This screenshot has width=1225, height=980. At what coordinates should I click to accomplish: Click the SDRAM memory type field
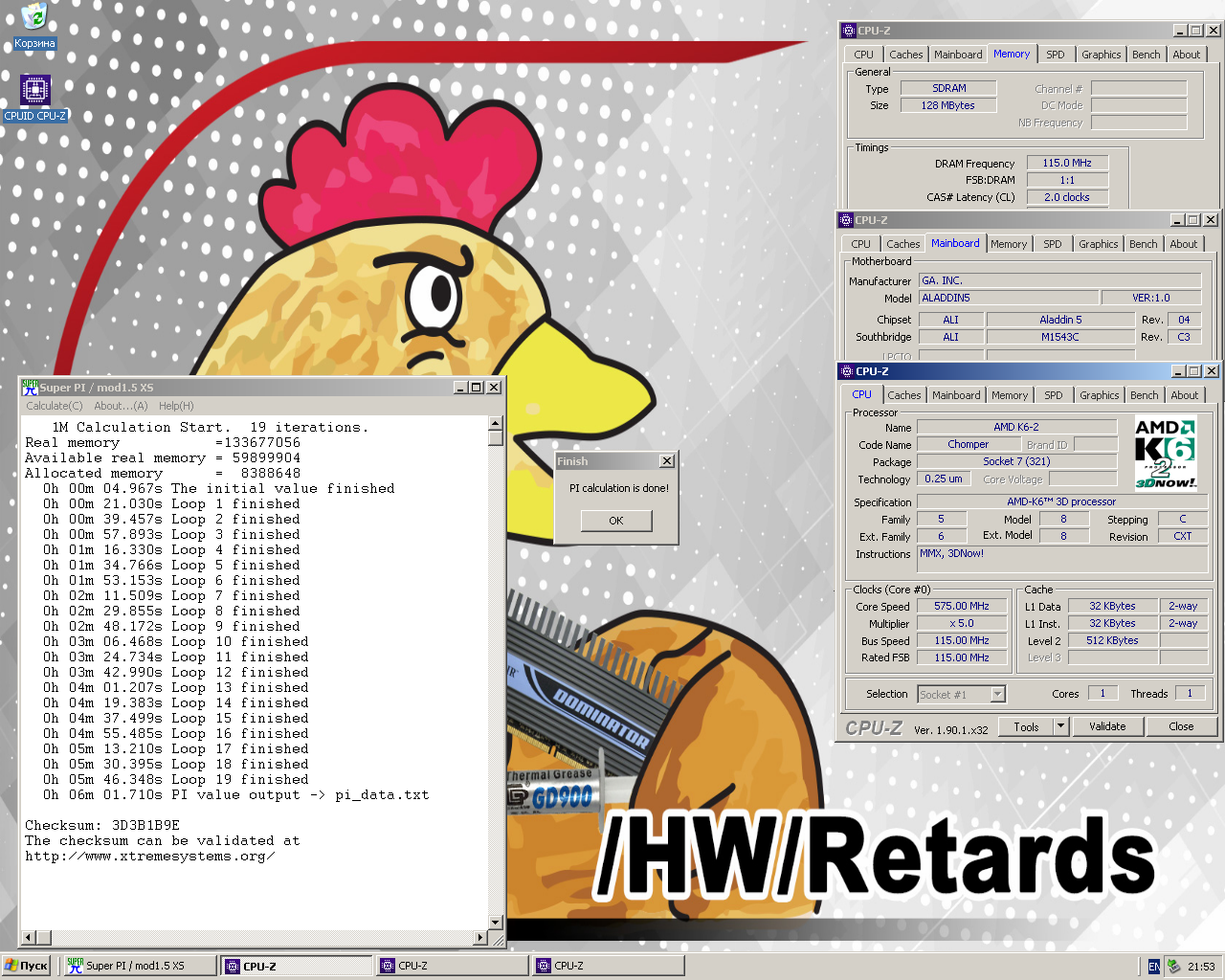click(948, 88)
